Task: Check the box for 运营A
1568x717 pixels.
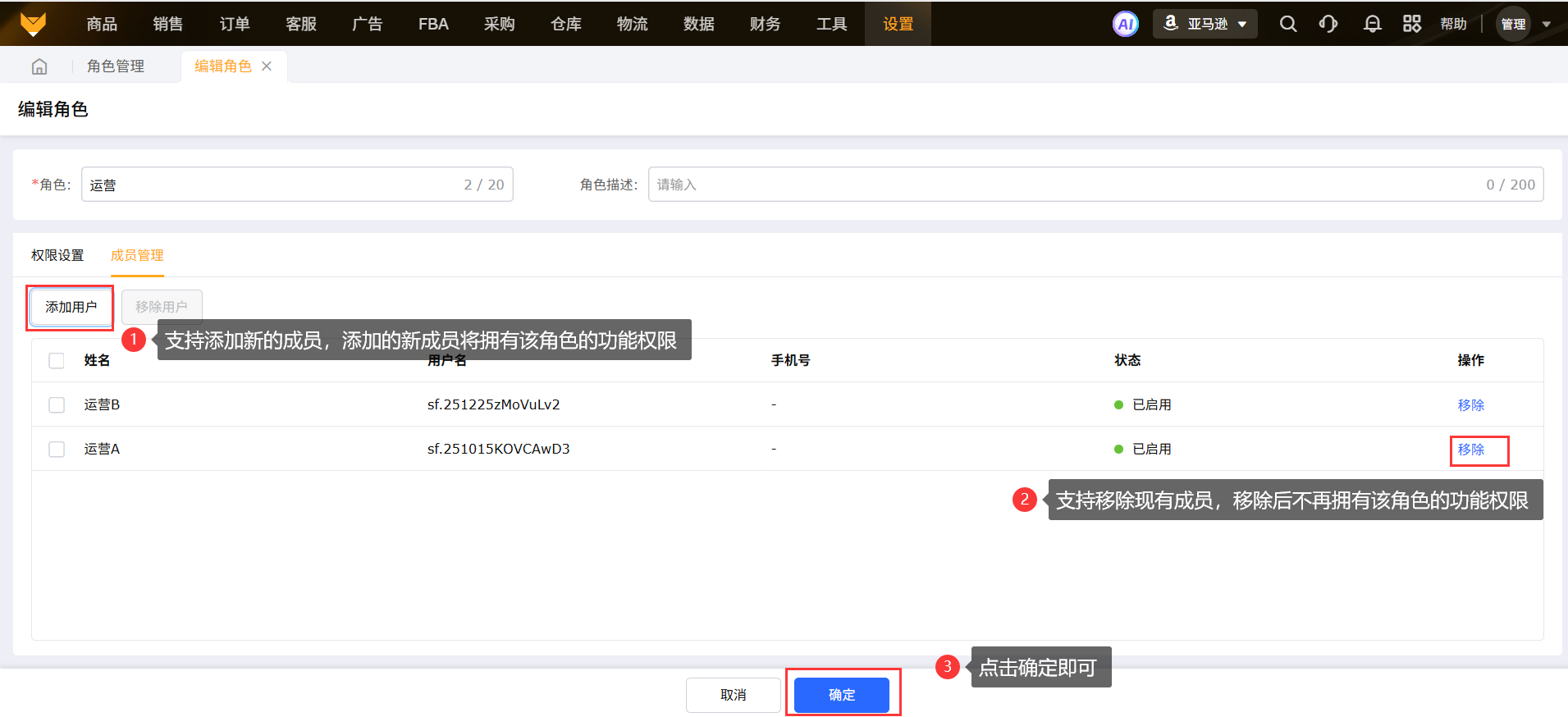Action: pos(57,450)
